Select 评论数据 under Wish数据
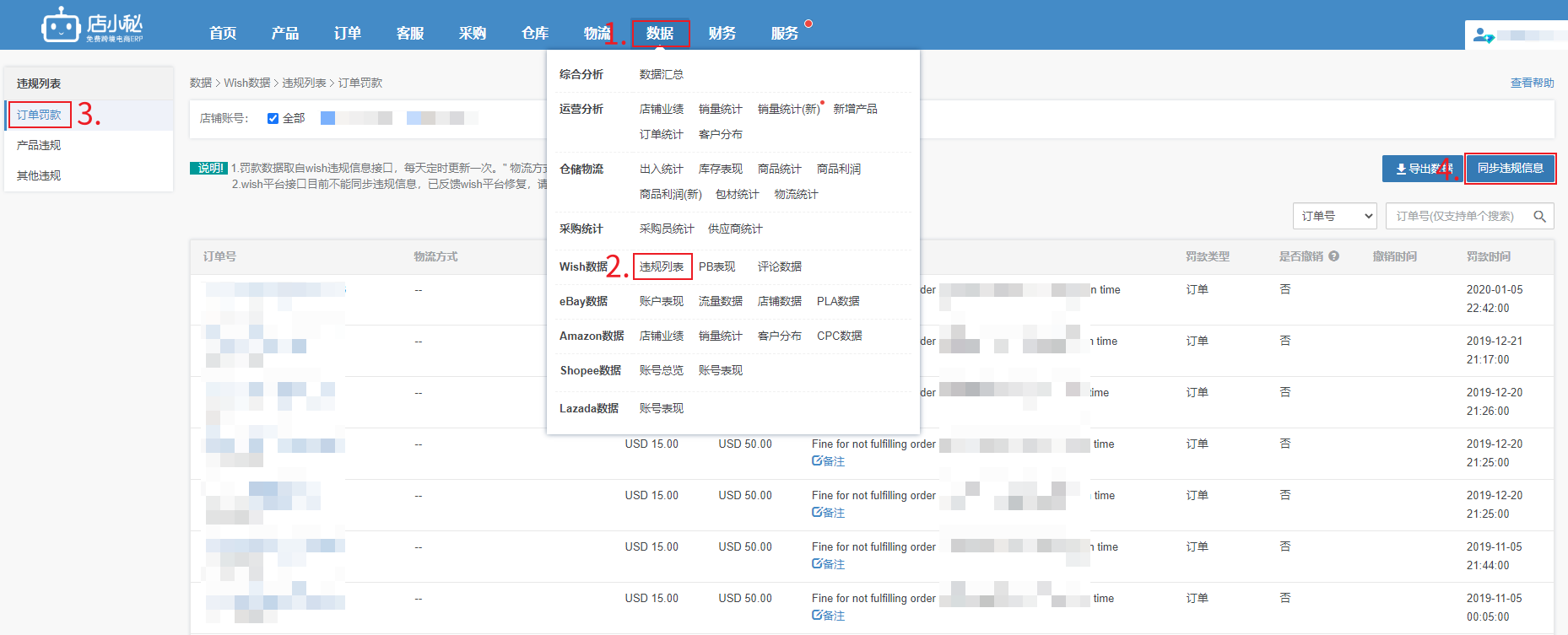1568x635 pixels. pyautogui.click(x=780, y=266)
